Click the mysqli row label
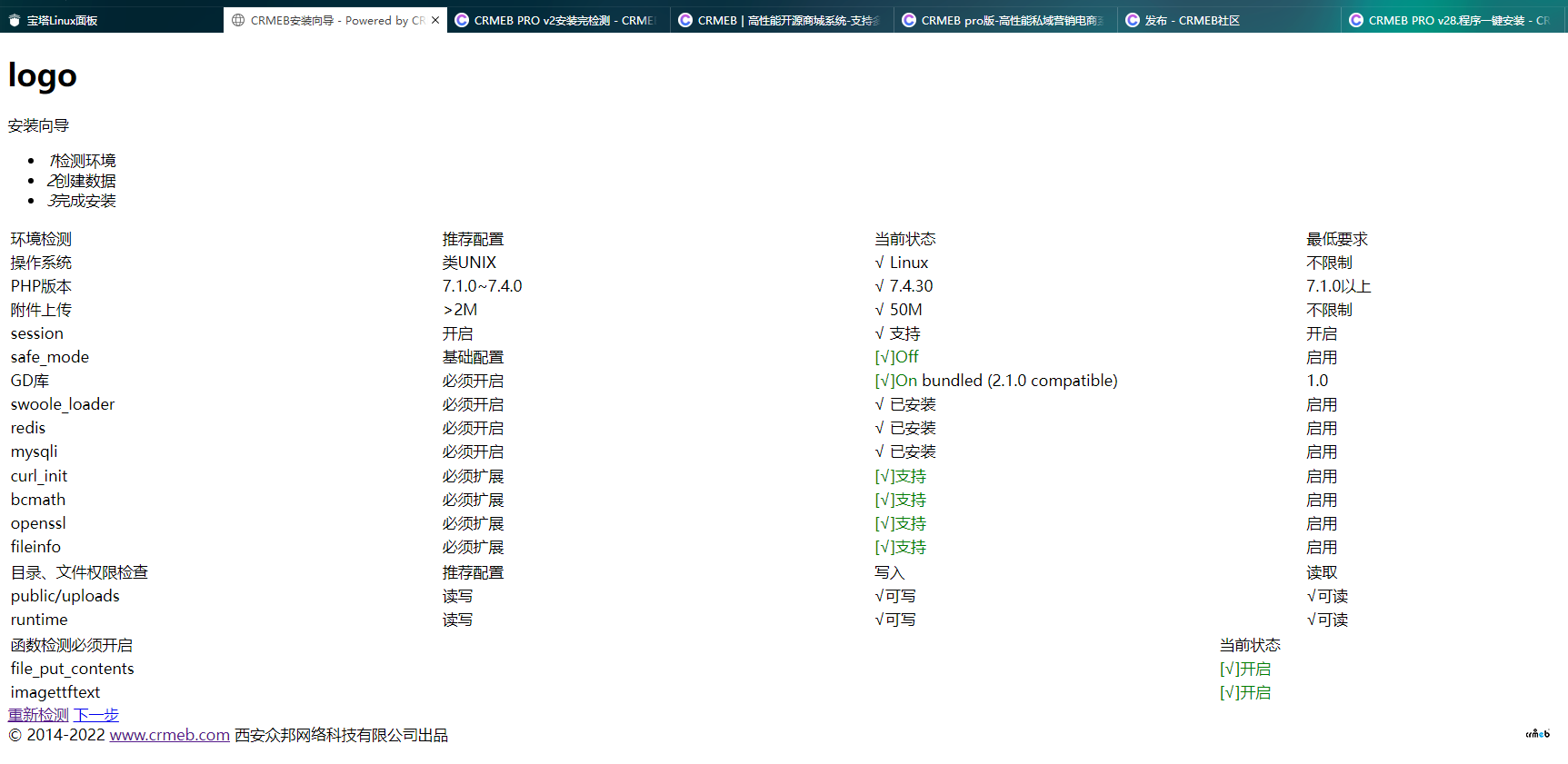The width and height of the screenshot is (1568, 764). coord(34,451)
